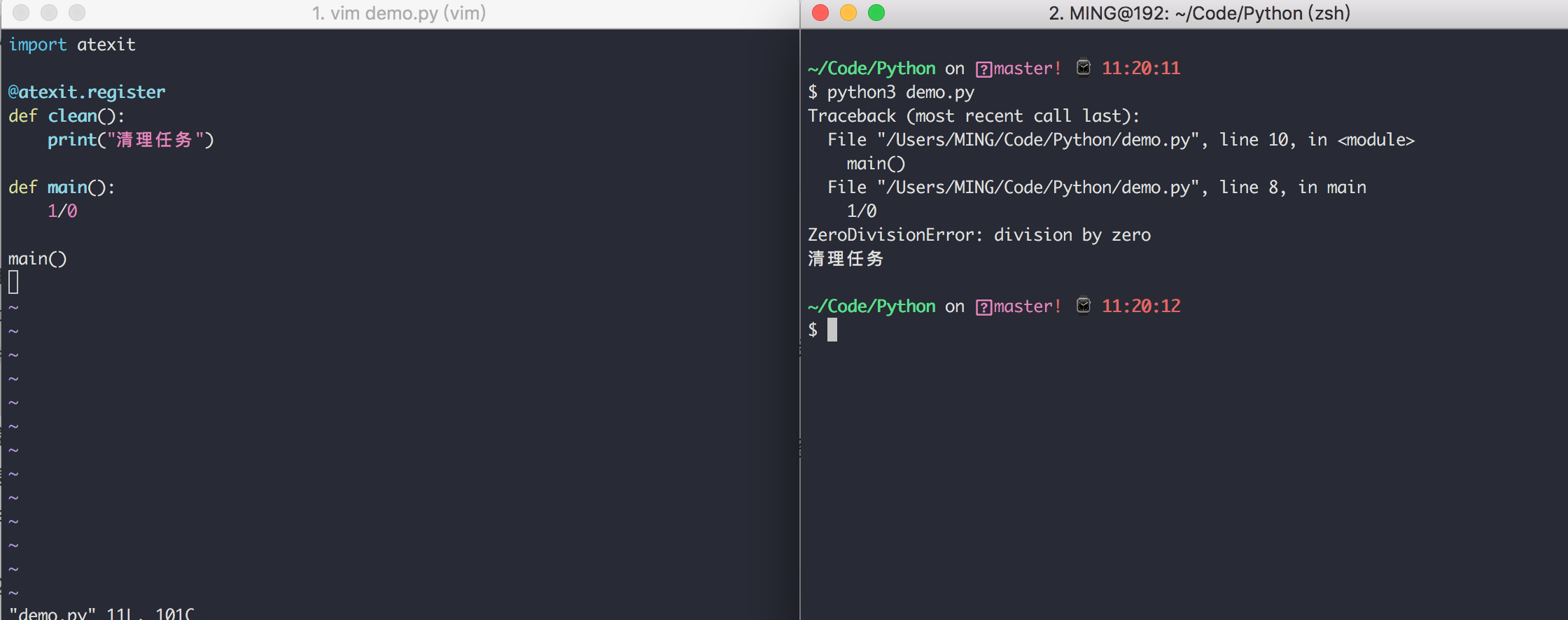The width and height of the screenshot is (1568, 620).
Task: Click the '2. MING@192: ~/Code/Python (zsh)' title
Action: (1199, 13)
